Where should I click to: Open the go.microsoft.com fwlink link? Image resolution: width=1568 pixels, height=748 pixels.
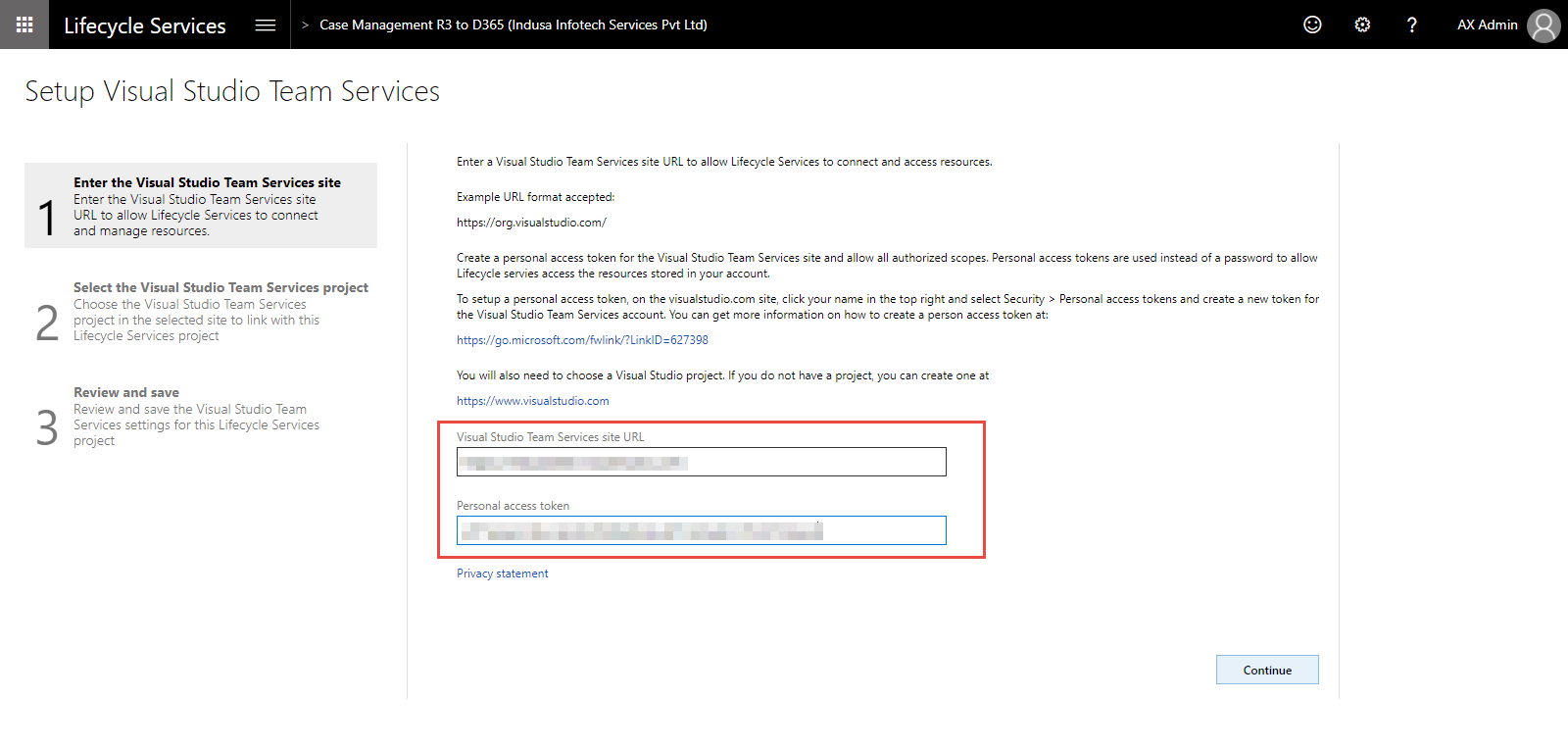coord(582,340)
